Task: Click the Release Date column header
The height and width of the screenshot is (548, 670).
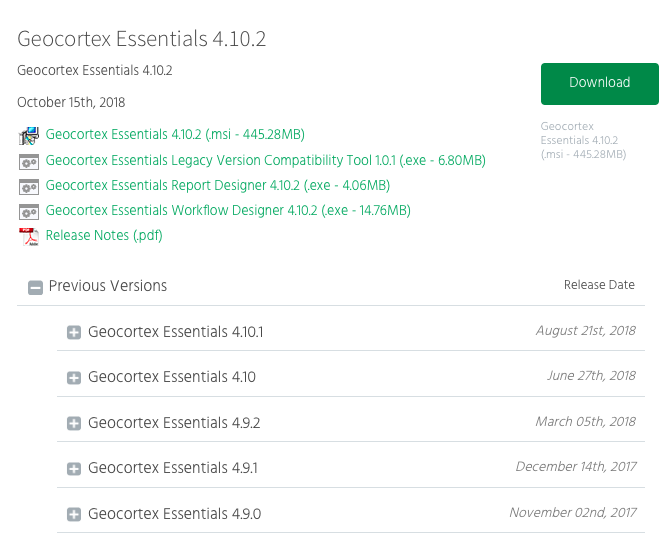Action: click(599, 285)
